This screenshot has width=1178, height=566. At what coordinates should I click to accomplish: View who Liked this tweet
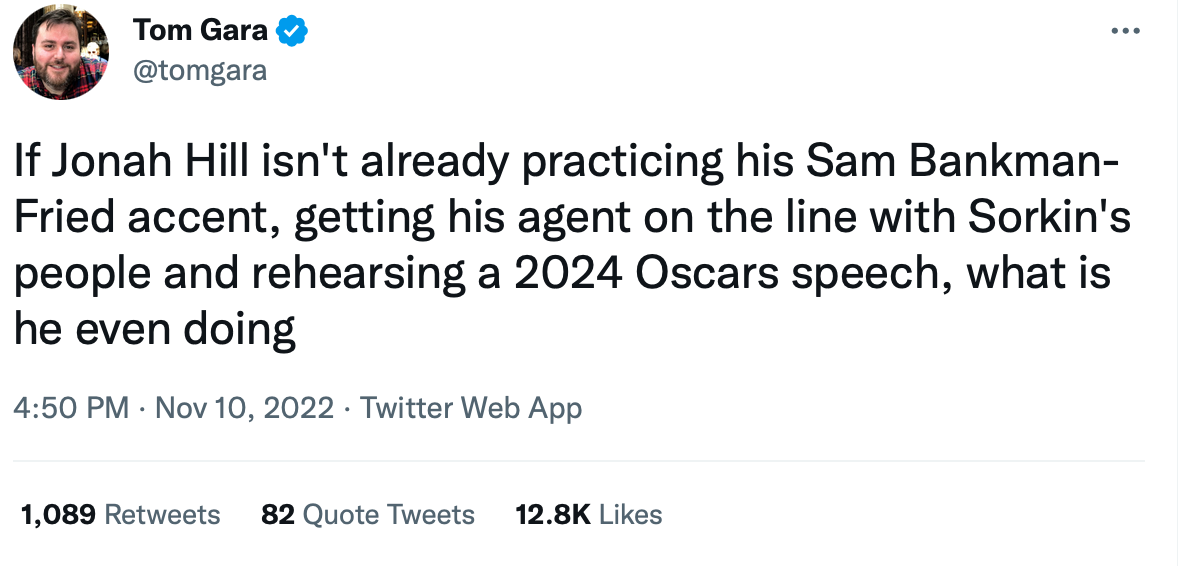(x=631, y=515)
